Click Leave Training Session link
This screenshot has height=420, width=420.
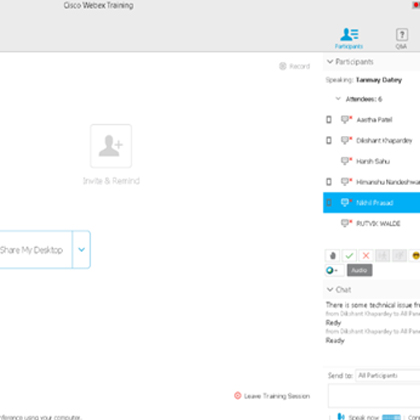tap(277, 396)
